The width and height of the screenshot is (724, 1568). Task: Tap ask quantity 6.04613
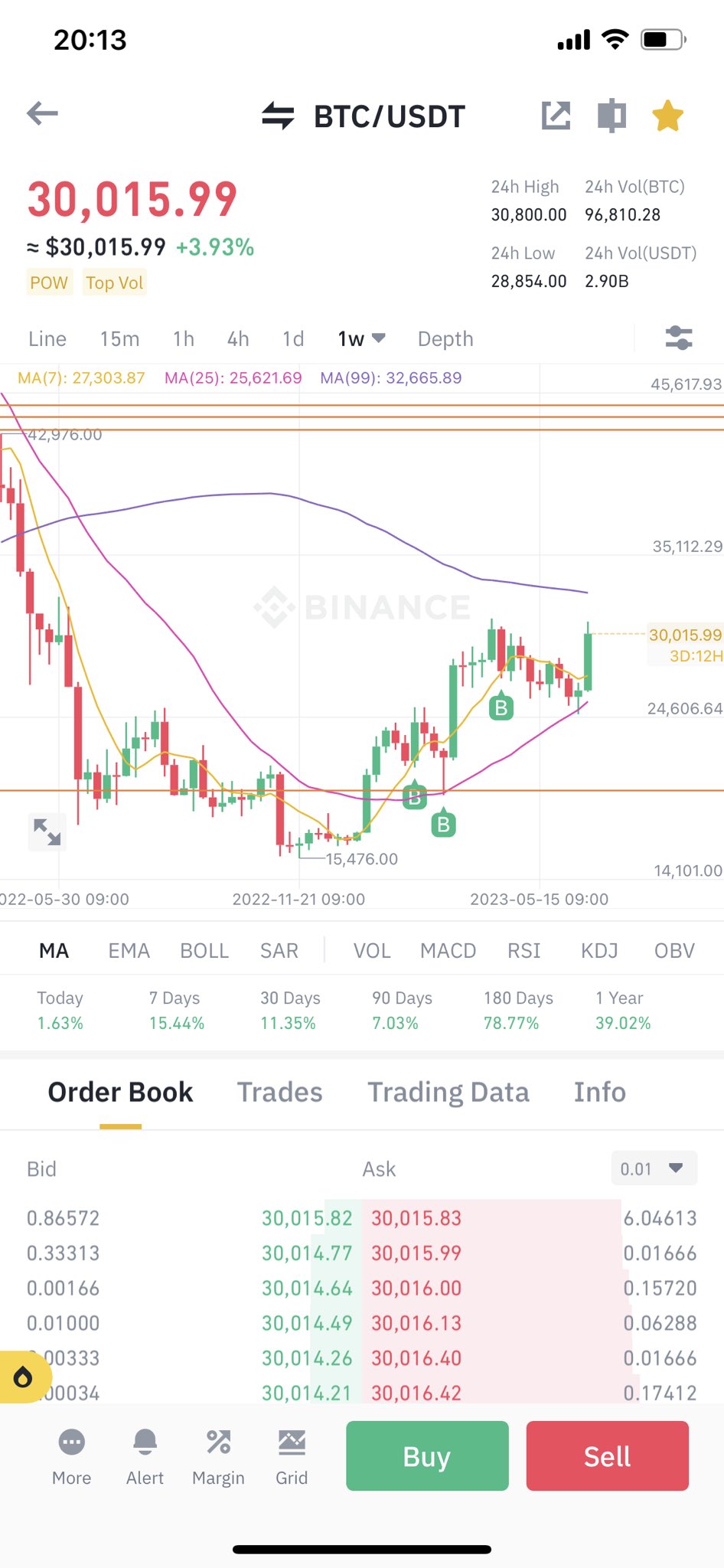click(660, 1217)
